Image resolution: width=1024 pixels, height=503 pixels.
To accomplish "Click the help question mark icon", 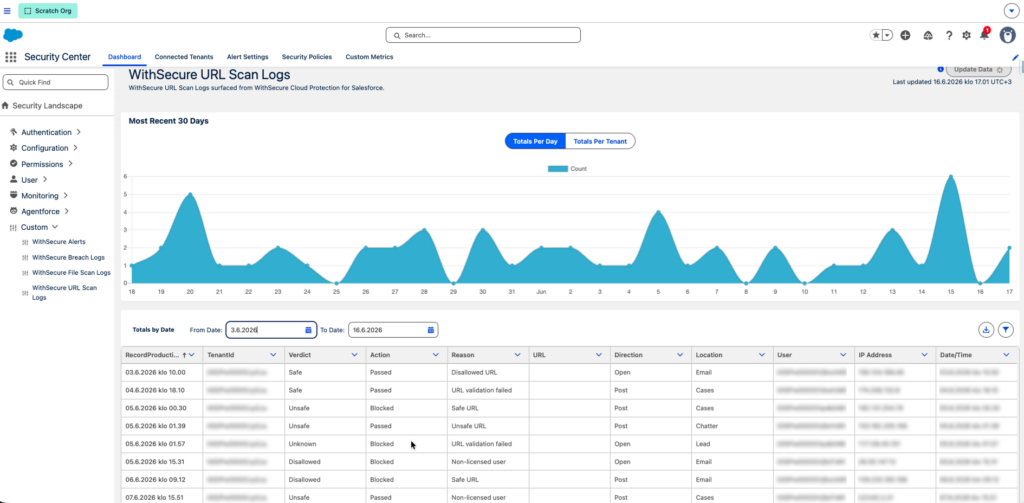I will 949,35.
